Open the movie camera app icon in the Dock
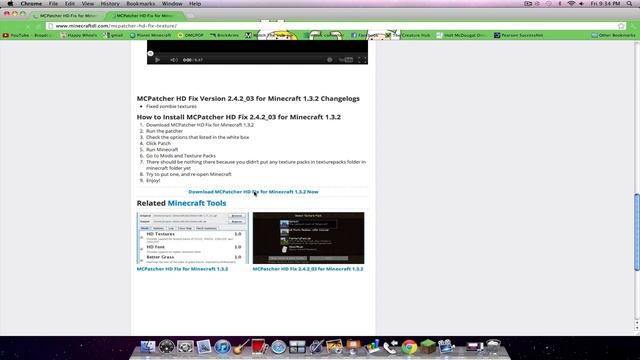 447,347
